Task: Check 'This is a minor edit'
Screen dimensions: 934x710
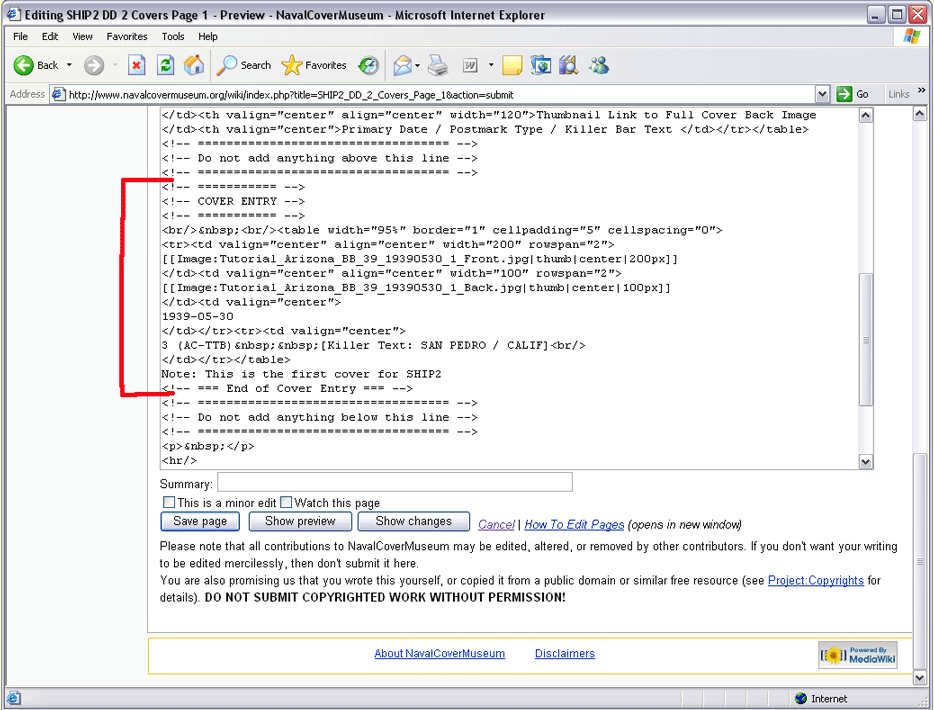Action: (169, 502)
